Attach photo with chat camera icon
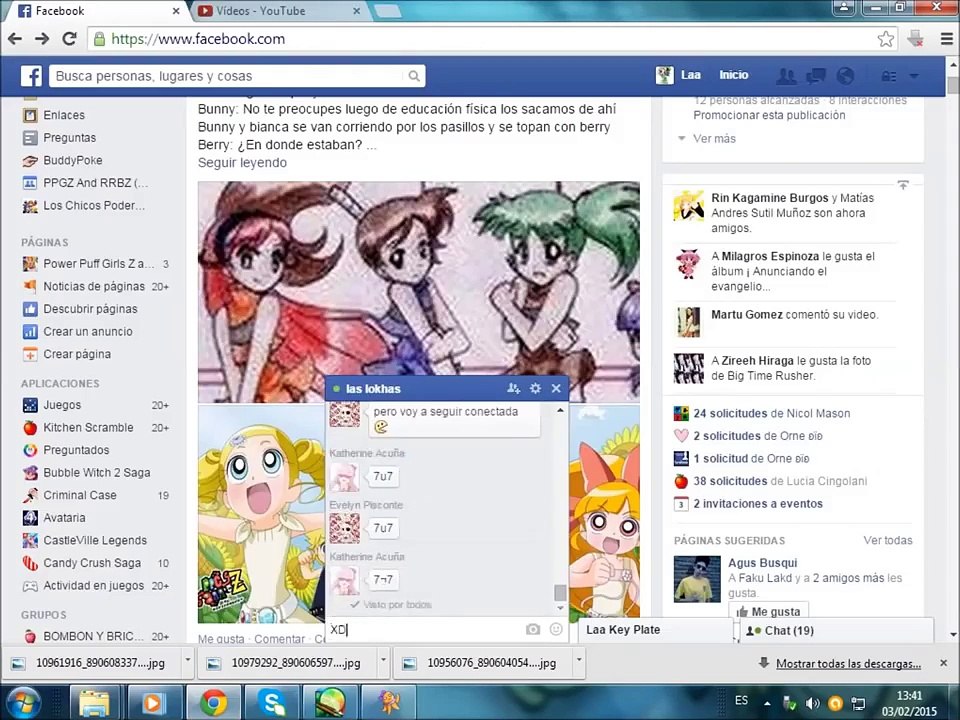Image resolution: width=960 pixels, height=720 pixels. pyautogui.click(x=533, y=629)
